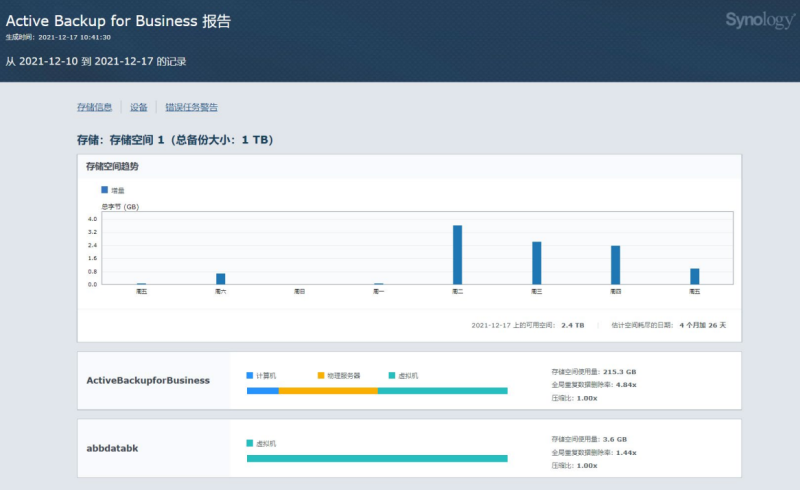This screenshot has height=490, width=800.
Task: Click the 4 个月加 26 天 estimate
Action: point(703,325)
